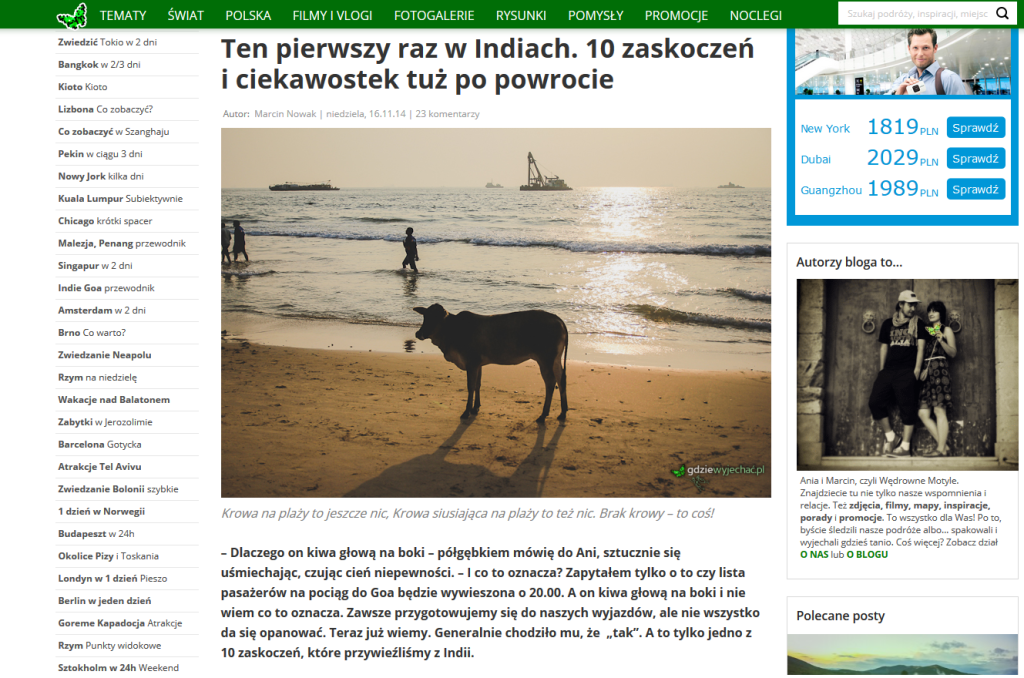This screenshot has height=678, width=1024.
Task: Open sidebar link Budapeszt w 24h
Action: pyautogui.click(x=96, y=534)
